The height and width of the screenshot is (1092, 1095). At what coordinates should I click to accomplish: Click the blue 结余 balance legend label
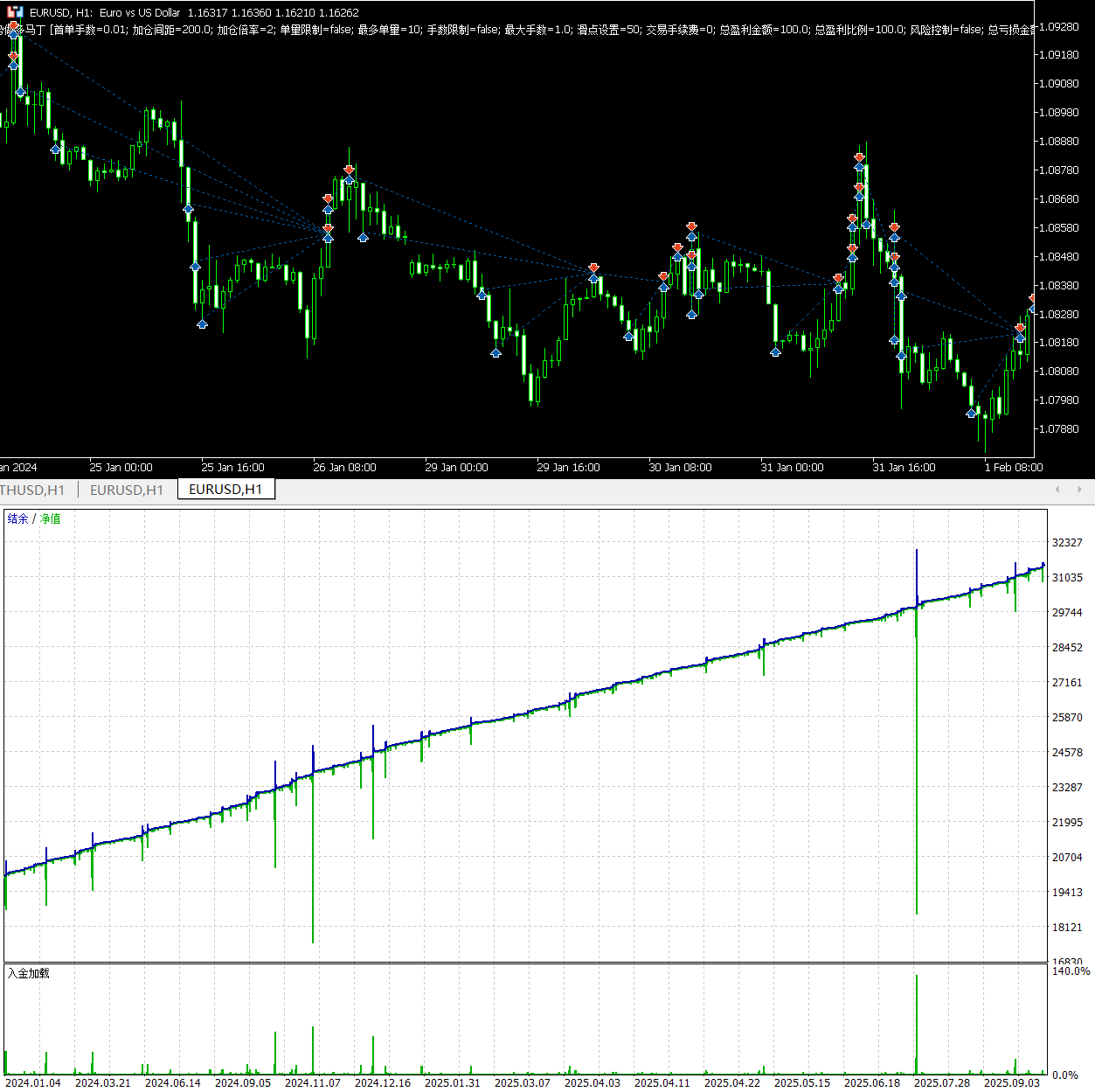(17, 518)
